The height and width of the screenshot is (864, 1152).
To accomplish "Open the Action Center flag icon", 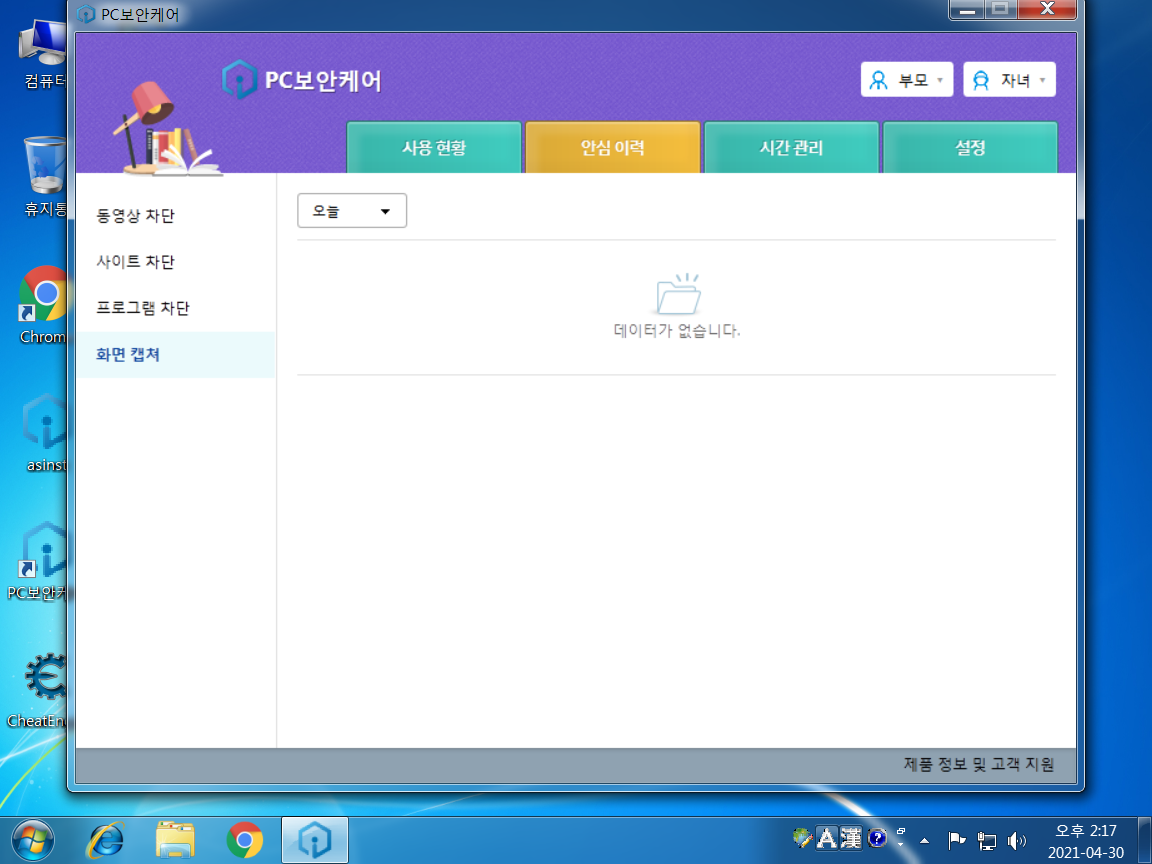I will pos(956,840).
